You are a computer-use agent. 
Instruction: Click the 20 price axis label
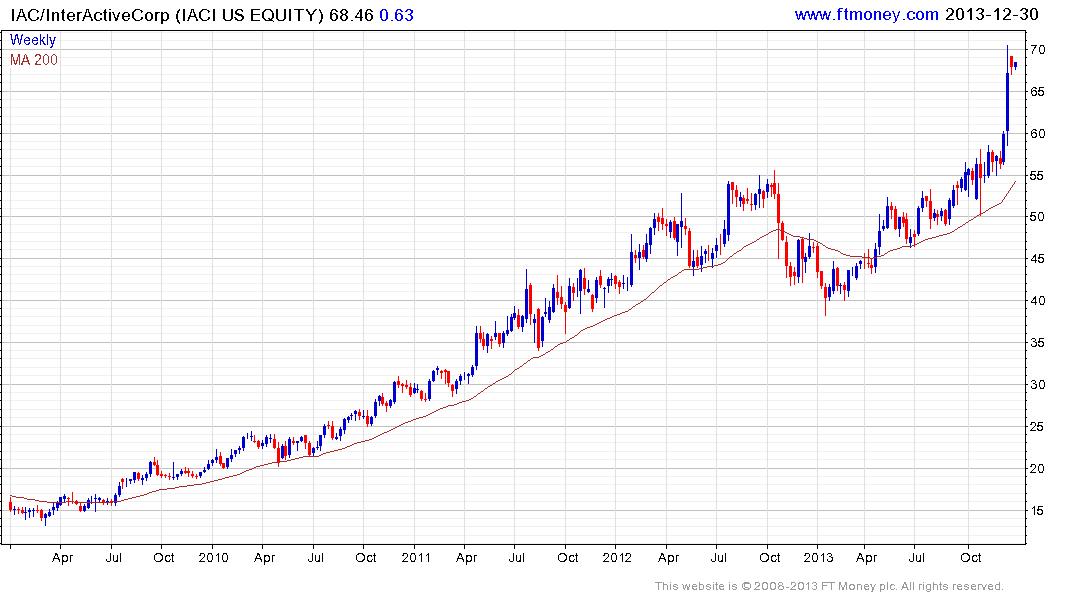click(x=1037, y=468)
